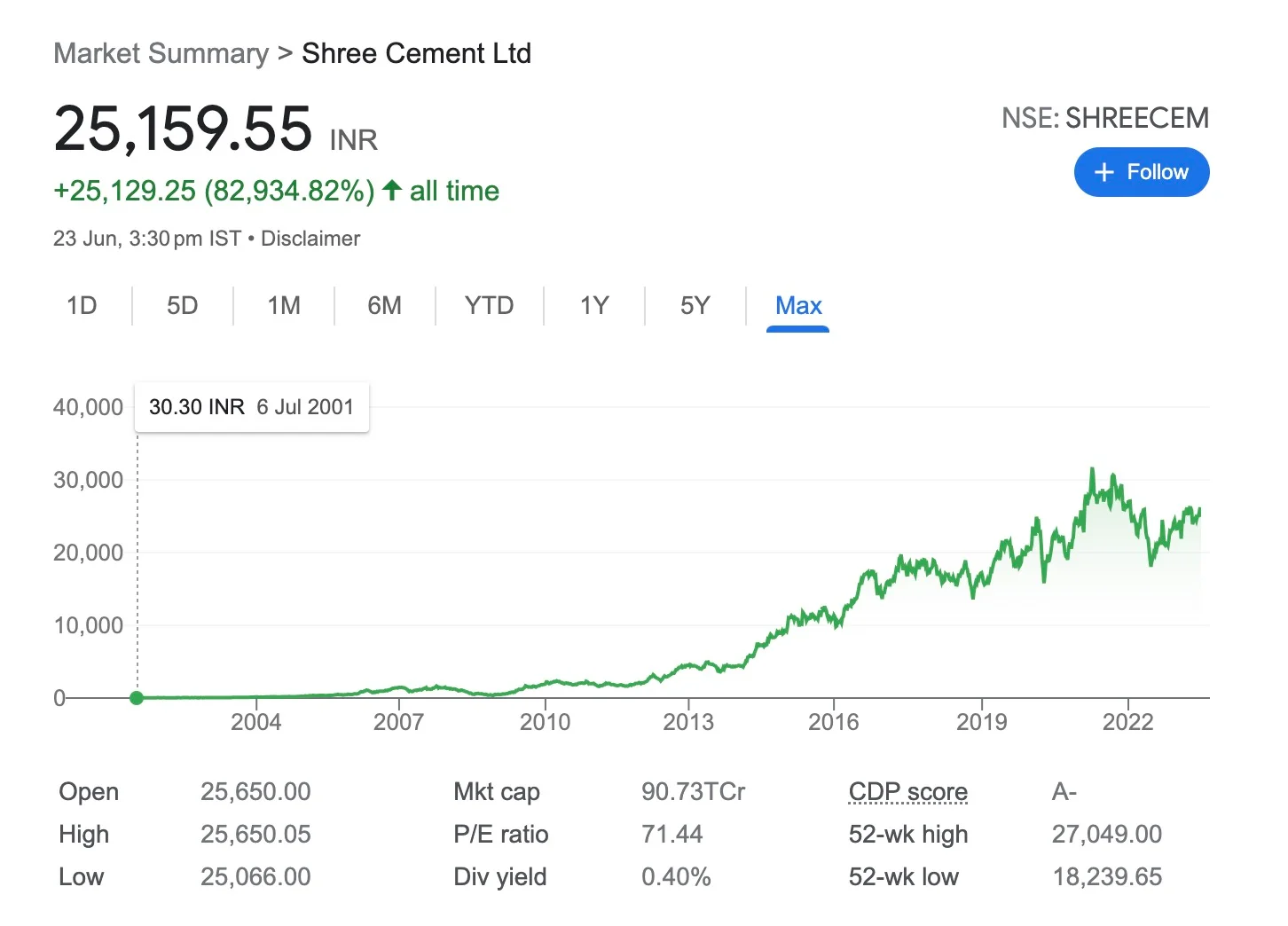Click the Div yield label
This screenshot has width=1288, height=926.
point(500,876)
